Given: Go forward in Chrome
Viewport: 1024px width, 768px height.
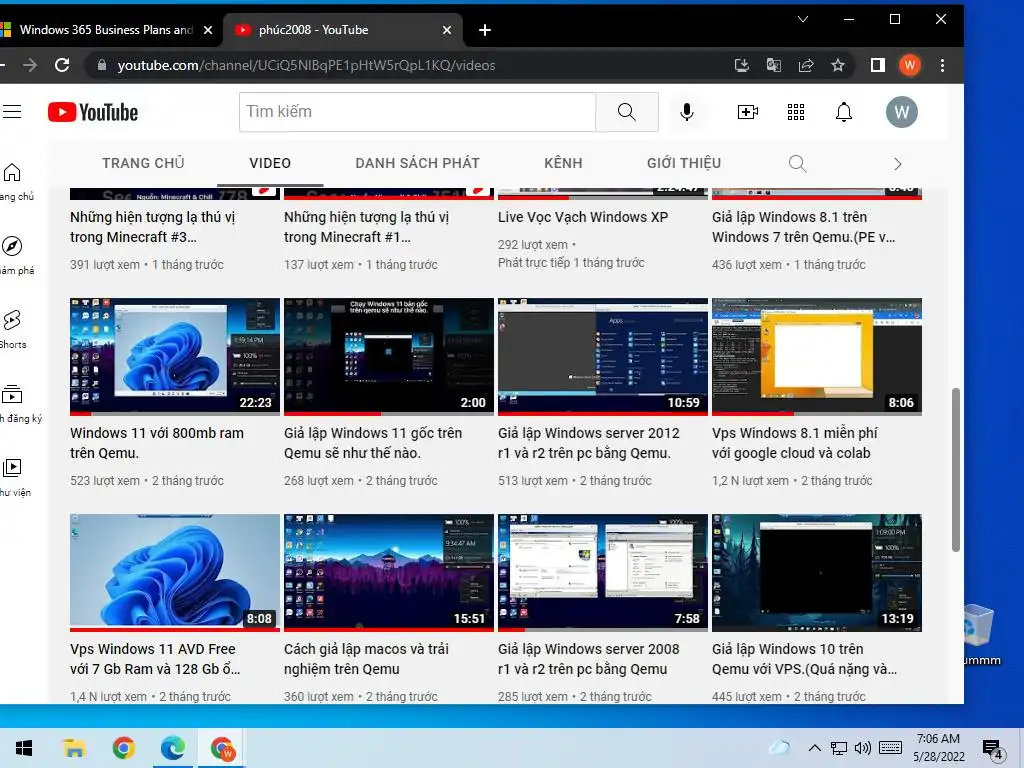Looking at the screenshot, I should (29, 65).
